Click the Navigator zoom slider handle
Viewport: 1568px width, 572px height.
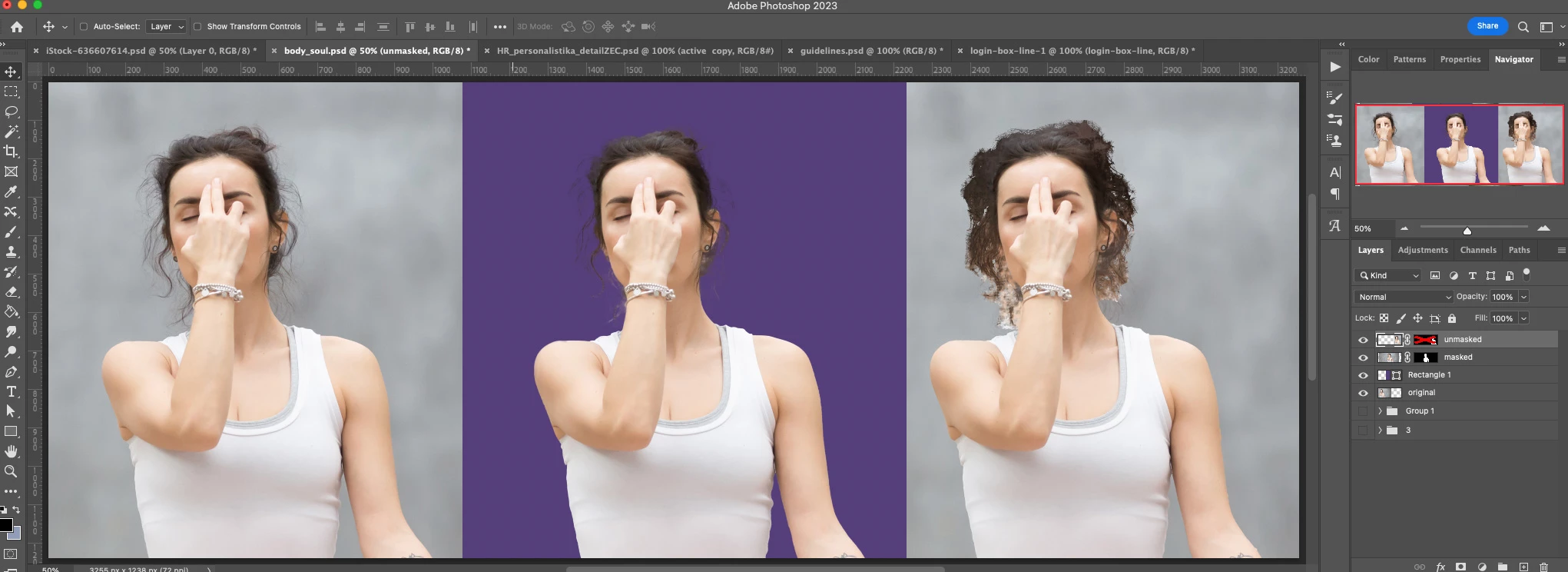point(1467,231)
